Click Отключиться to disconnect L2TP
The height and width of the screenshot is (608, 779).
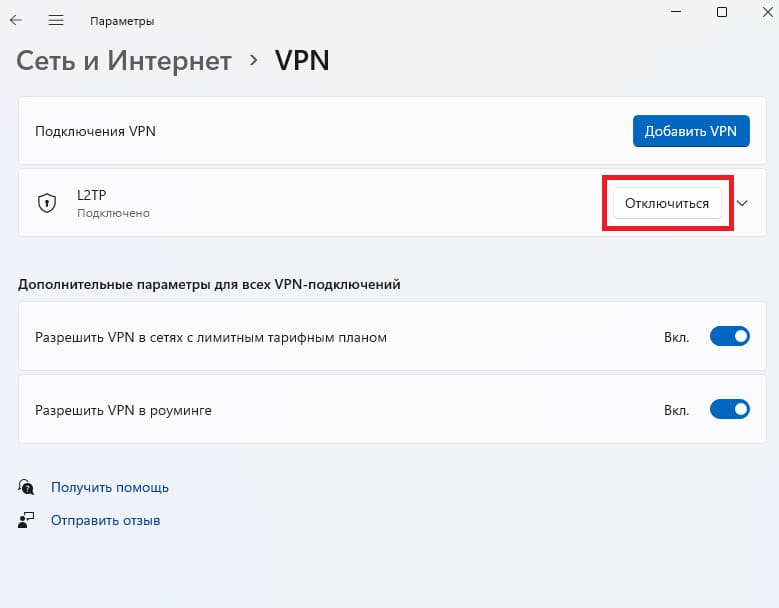tap(667, 203)
